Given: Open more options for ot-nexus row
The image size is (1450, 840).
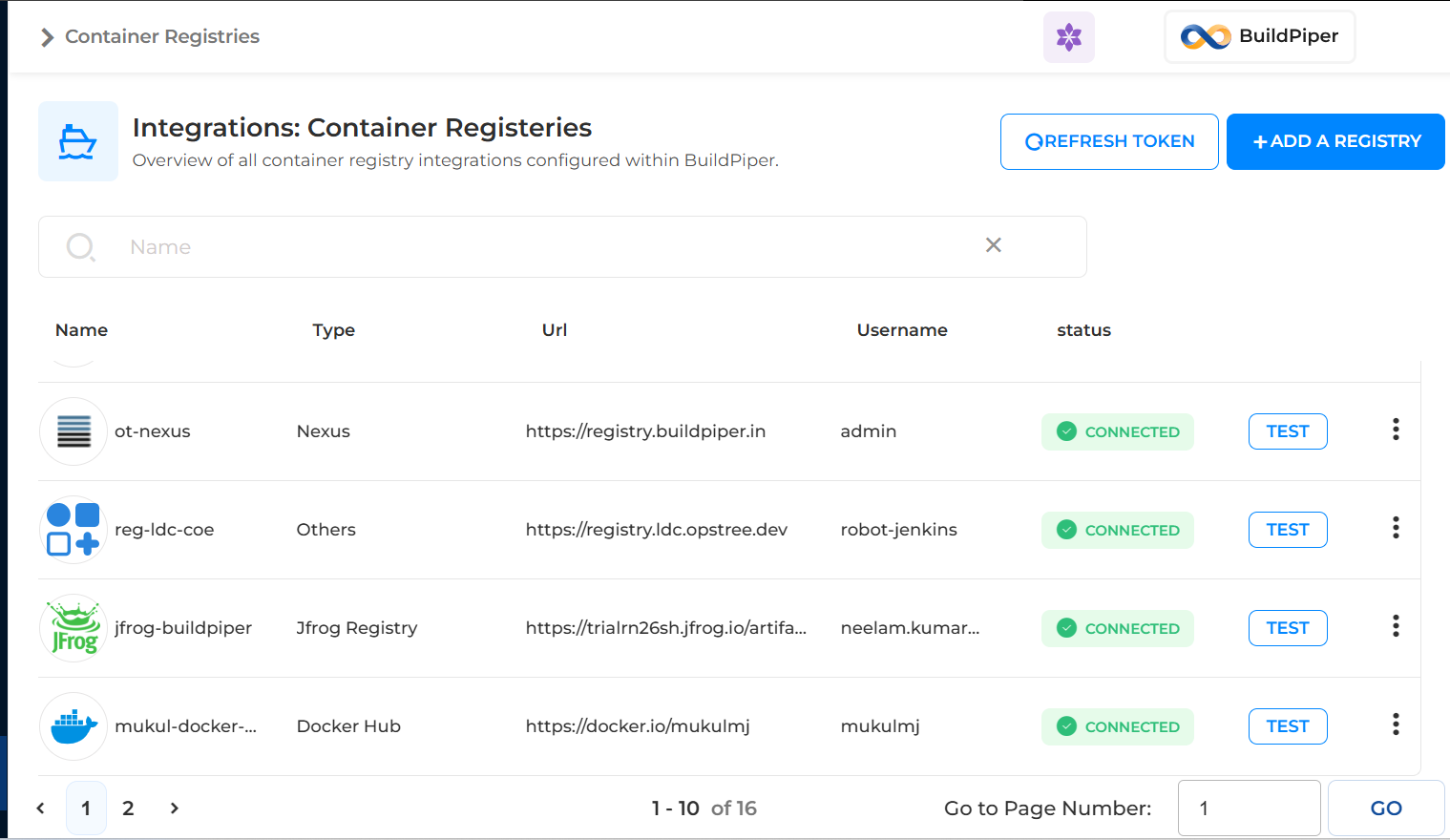Looking at the screenshot, I should (1396, 430).
